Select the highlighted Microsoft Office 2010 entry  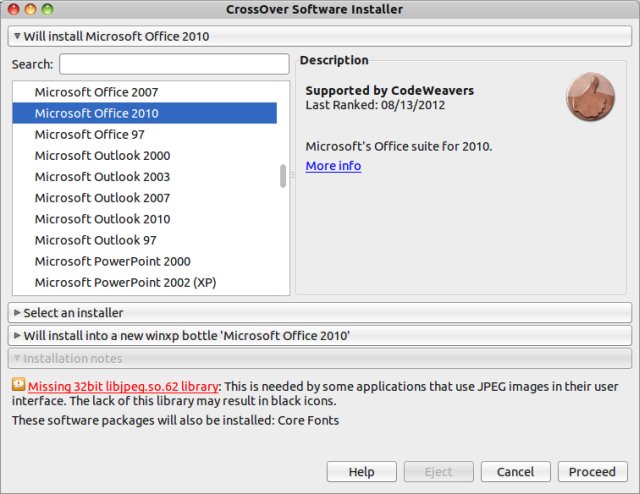click(144, 113)
